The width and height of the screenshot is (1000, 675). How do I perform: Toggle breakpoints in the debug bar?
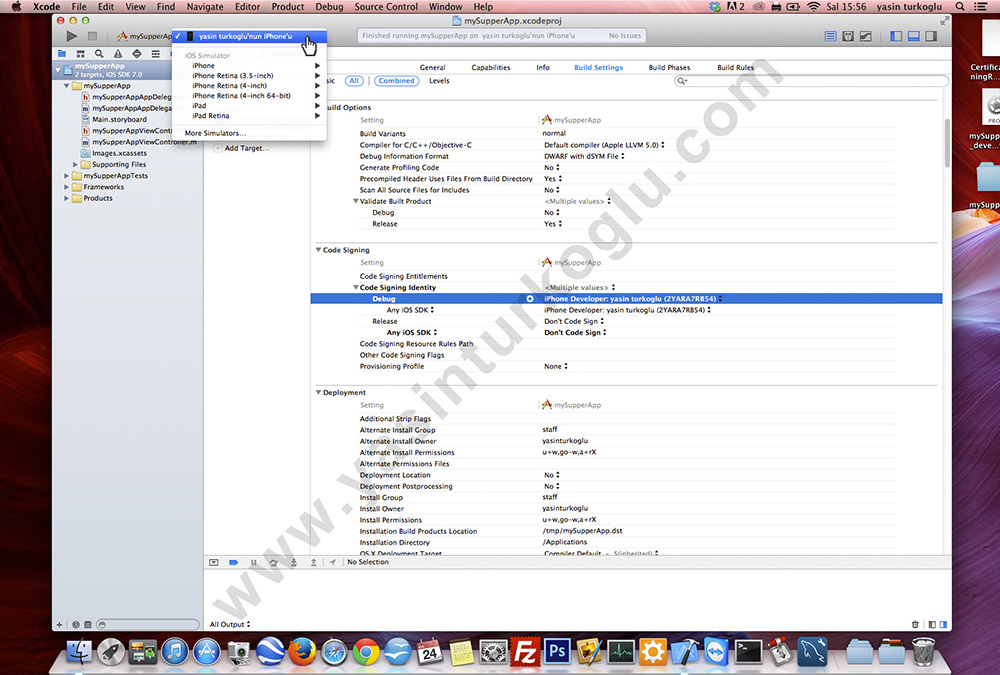[x=233, y=562]
